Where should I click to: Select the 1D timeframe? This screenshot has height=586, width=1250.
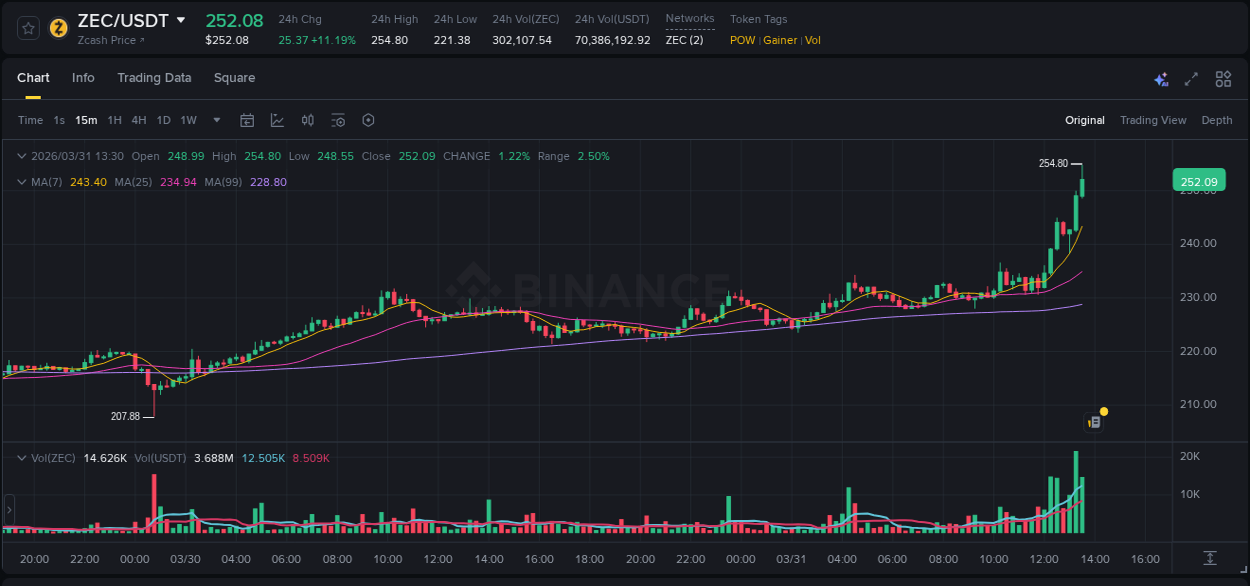(x=163, y=119)
